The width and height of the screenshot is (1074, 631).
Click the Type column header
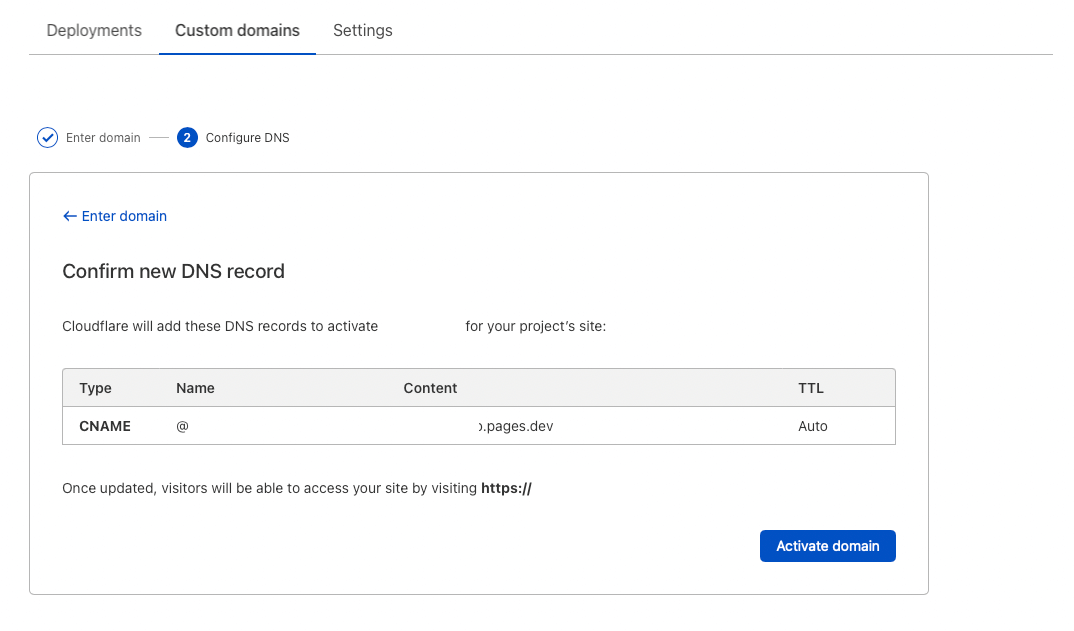click(x=93, y=387)
